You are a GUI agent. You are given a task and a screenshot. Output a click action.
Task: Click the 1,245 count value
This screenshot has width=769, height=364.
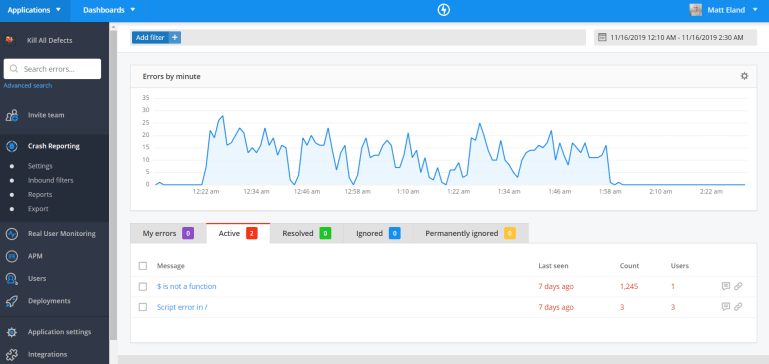coord(629,286)
